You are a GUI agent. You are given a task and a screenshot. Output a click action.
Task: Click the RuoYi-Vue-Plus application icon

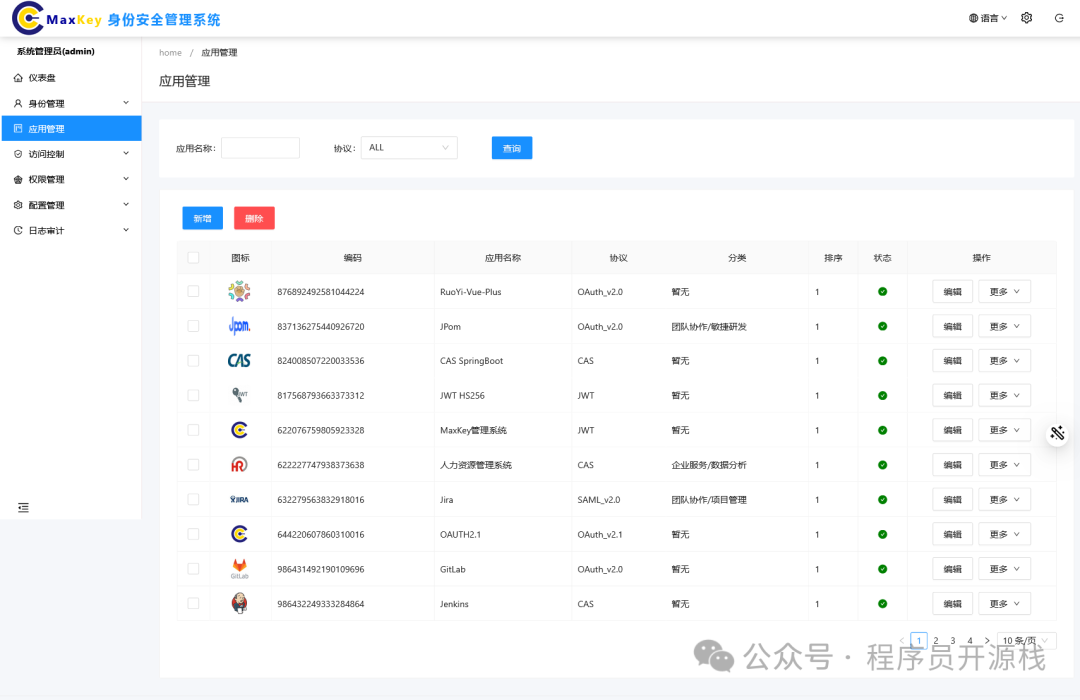click(239, 291)
